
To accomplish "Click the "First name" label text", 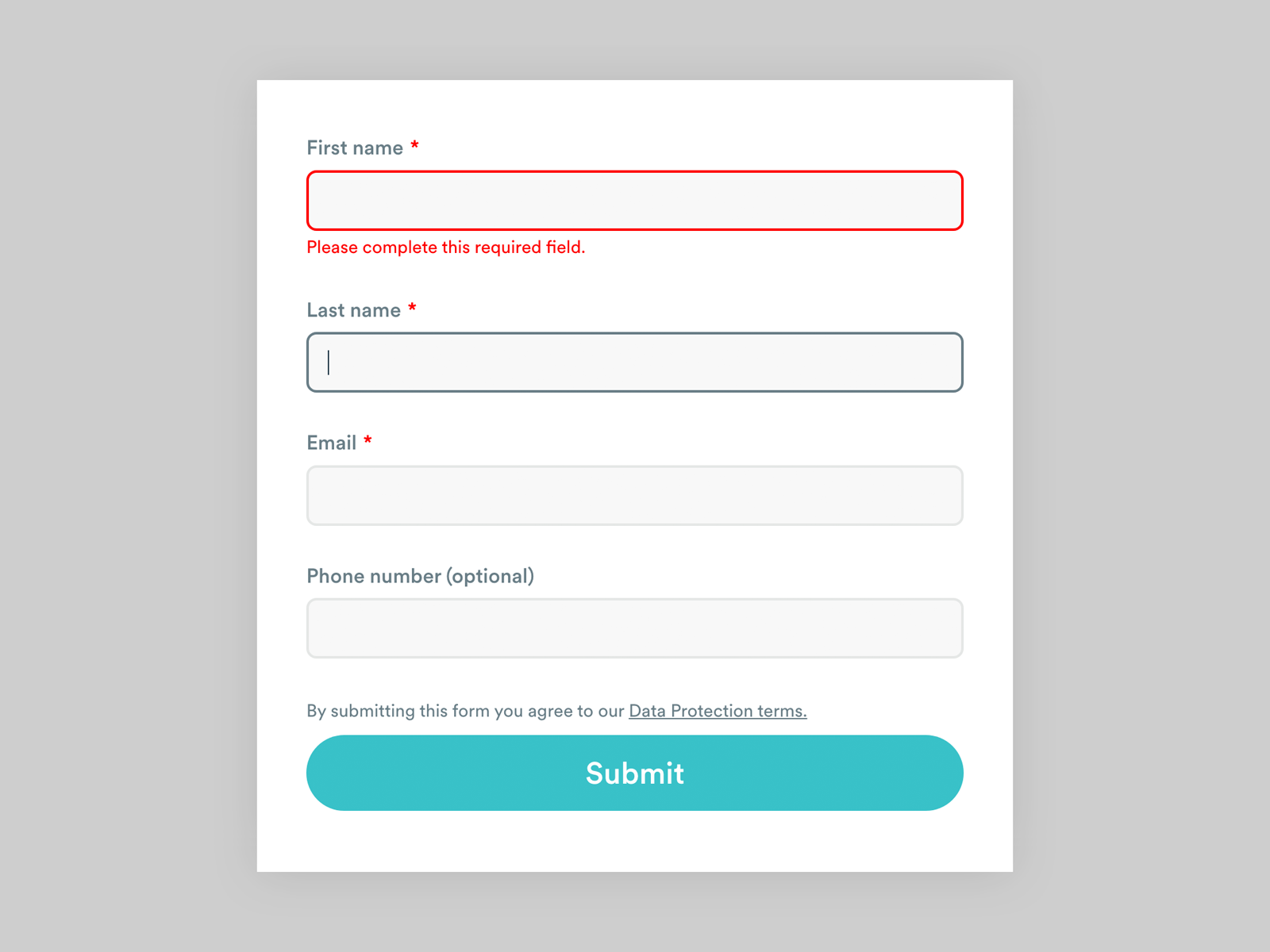I will (x=355, y=148).
